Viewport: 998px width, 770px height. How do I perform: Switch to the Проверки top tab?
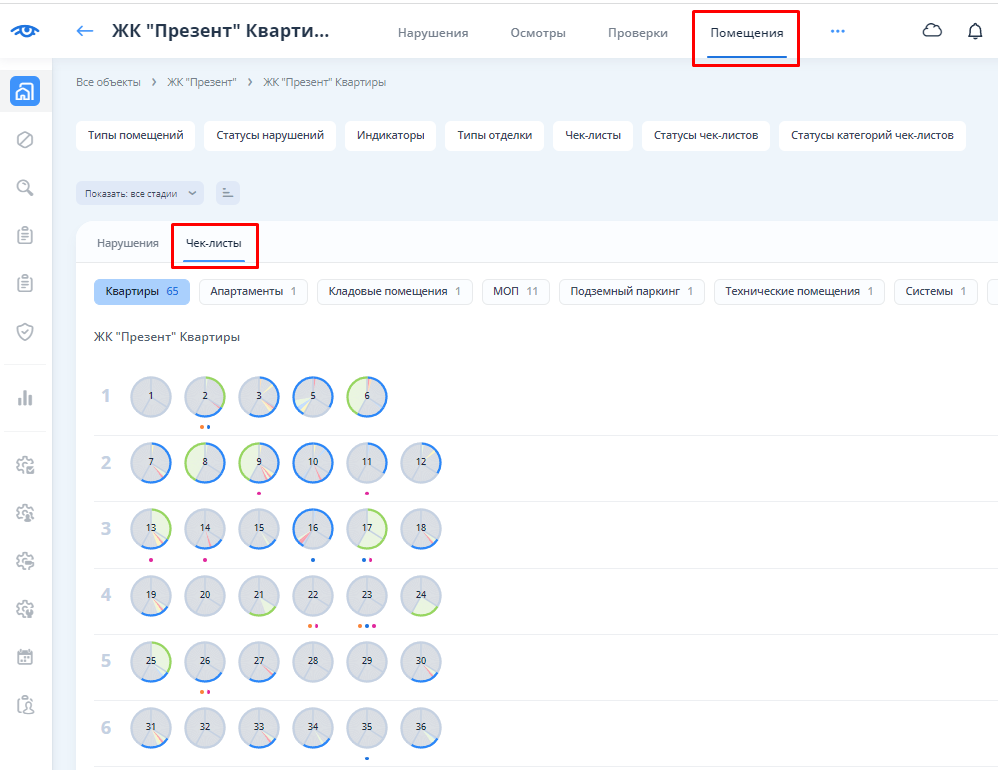pos(637,33)
